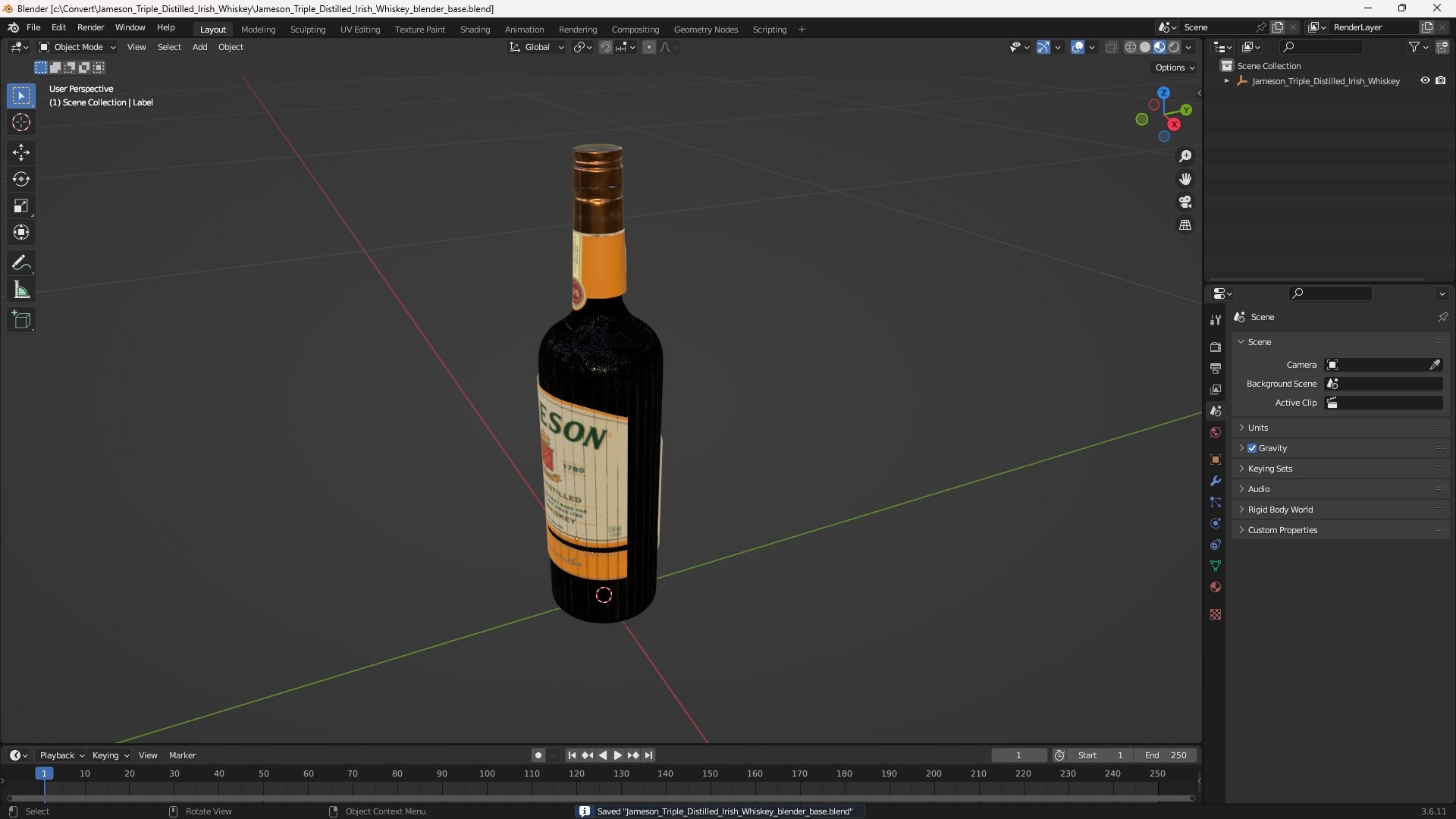Toggle camera view icon
1456x819 pixels.
pyautogui.click(x=1185, y=202)
